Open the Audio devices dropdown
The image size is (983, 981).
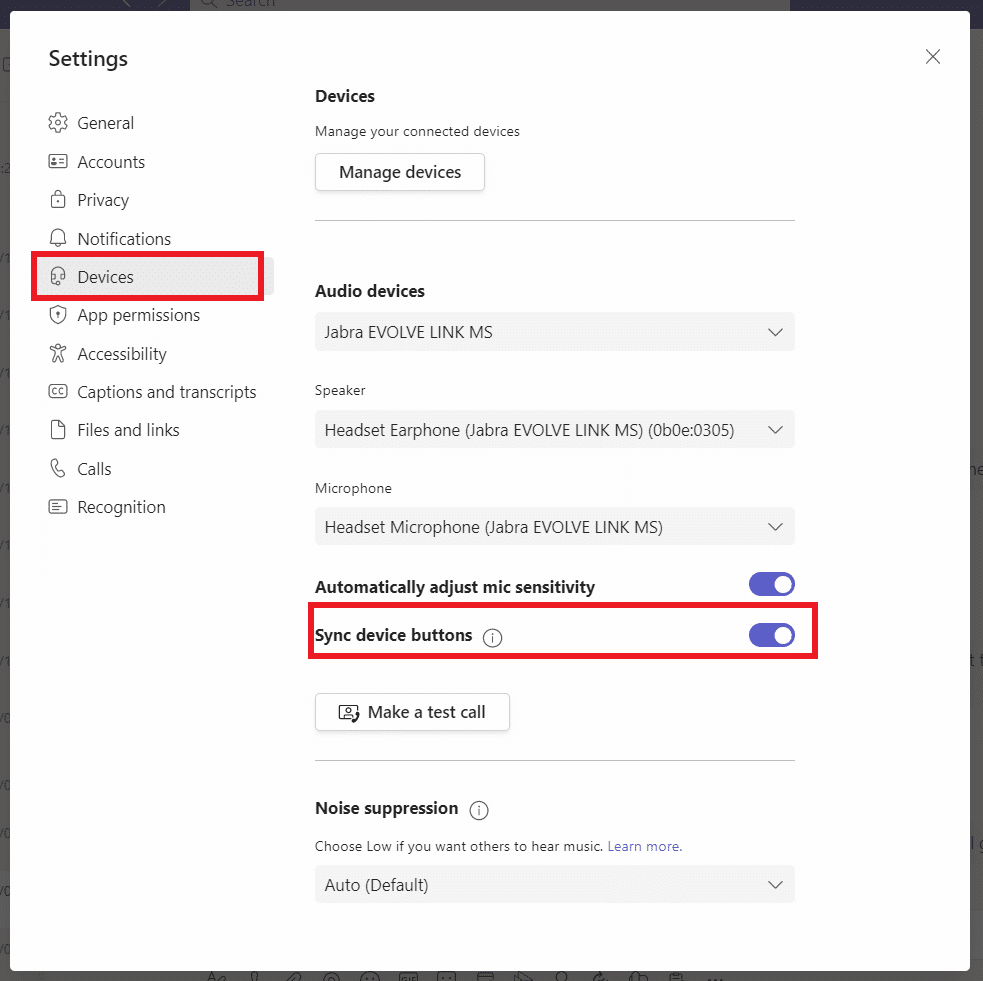(x=554, y=332)
